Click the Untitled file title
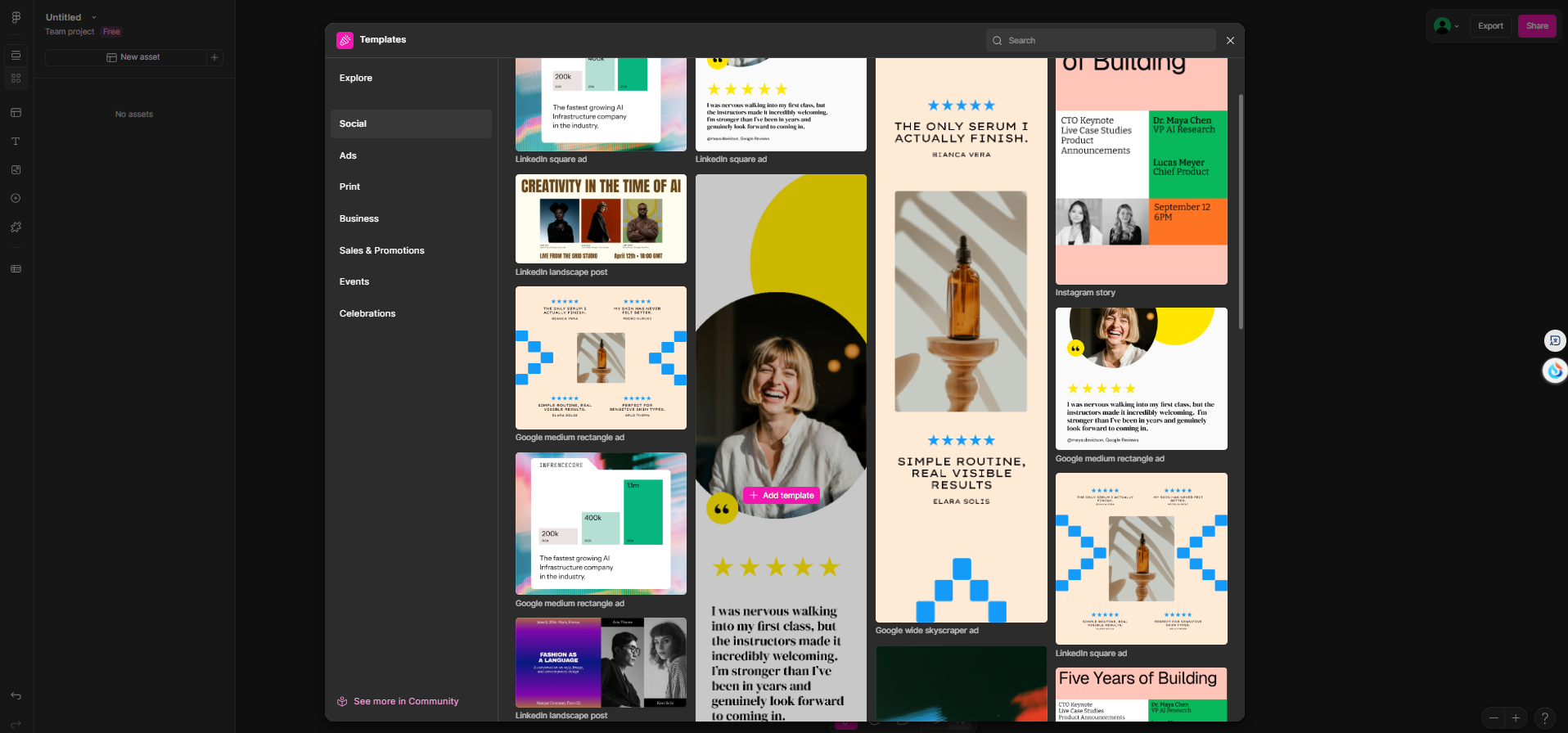The image size is (1568, 733). 64,17
